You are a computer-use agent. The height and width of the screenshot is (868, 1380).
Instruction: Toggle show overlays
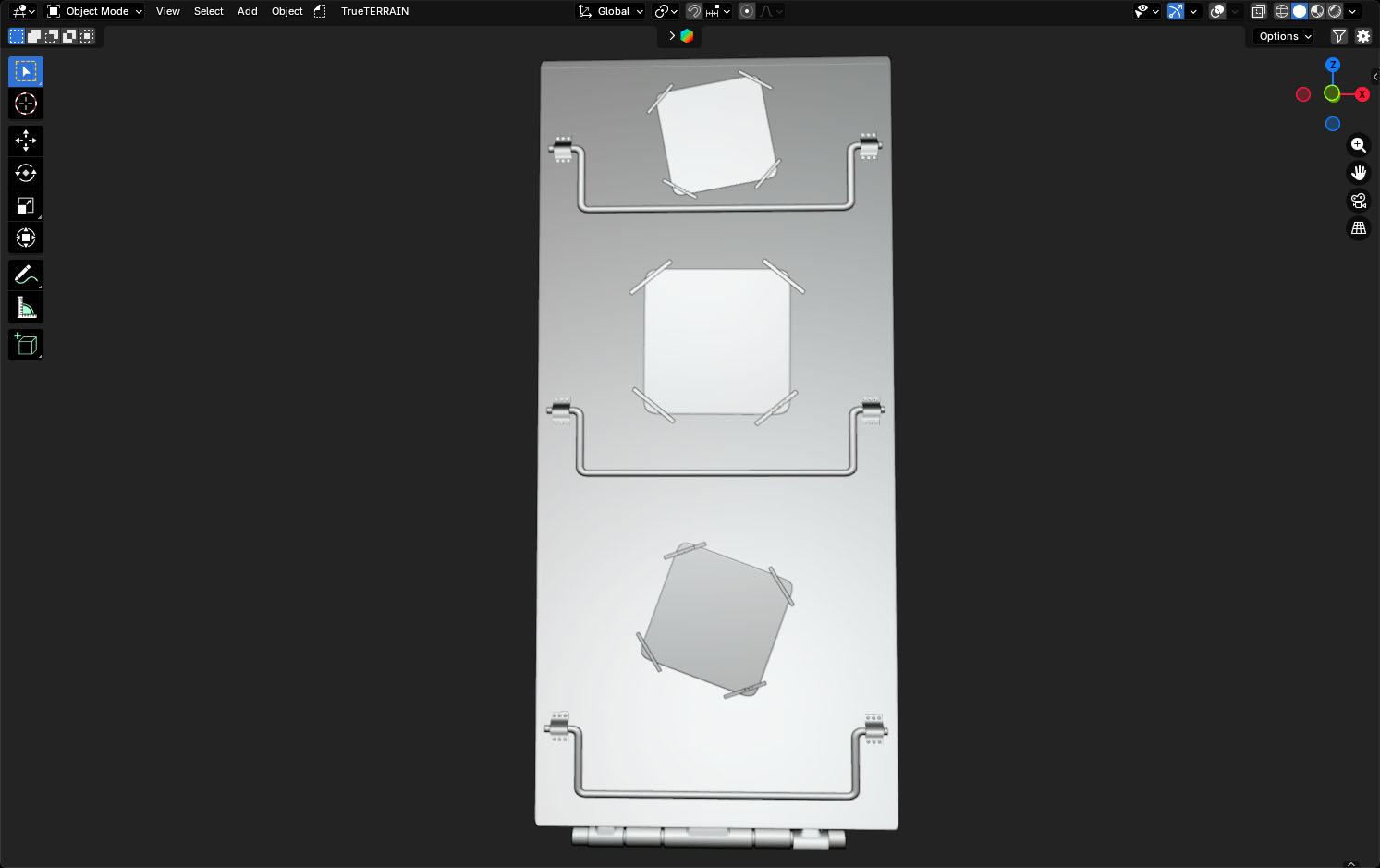click(1217, 11)
